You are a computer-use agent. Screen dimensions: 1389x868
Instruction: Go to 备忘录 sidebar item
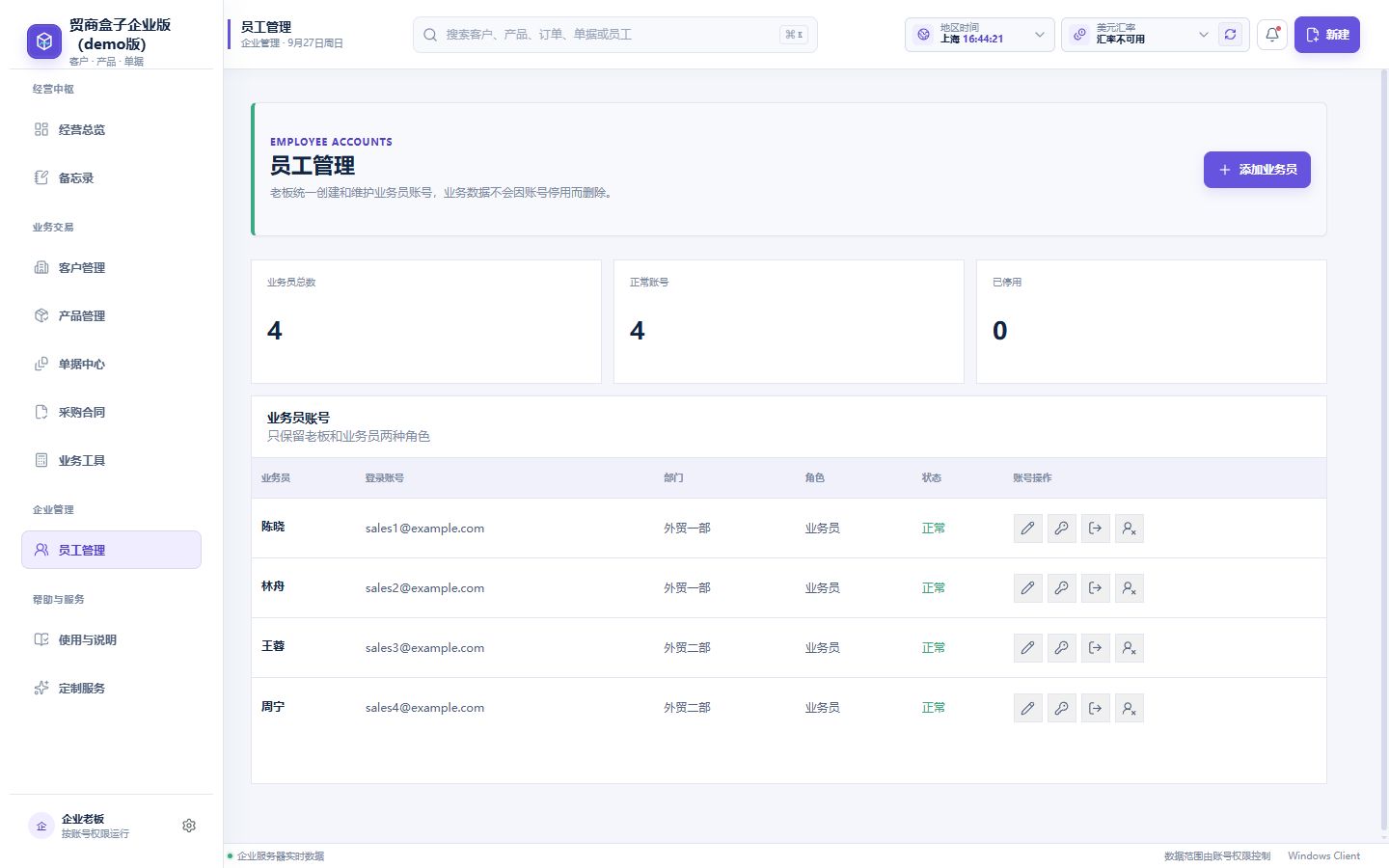pyautogui.click(x=111, y=177)
